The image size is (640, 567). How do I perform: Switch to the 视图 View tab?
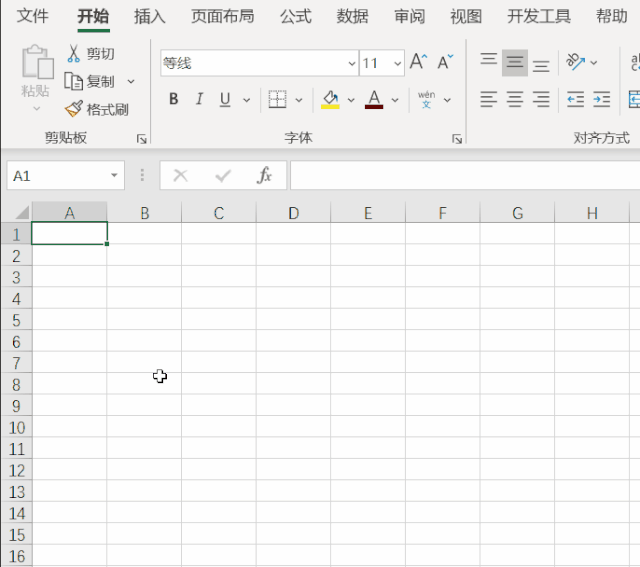pos(466,16)
